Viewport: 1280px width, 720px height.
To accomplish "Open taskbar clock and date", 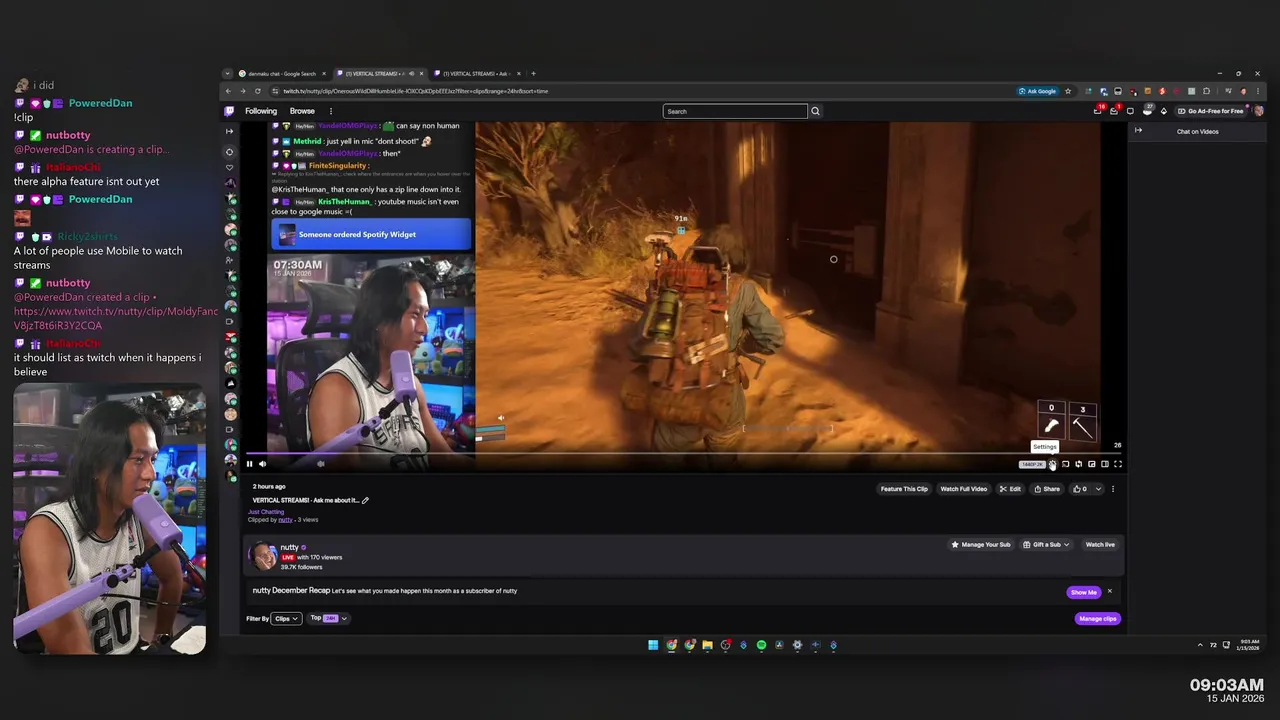I will [1250, 645].
